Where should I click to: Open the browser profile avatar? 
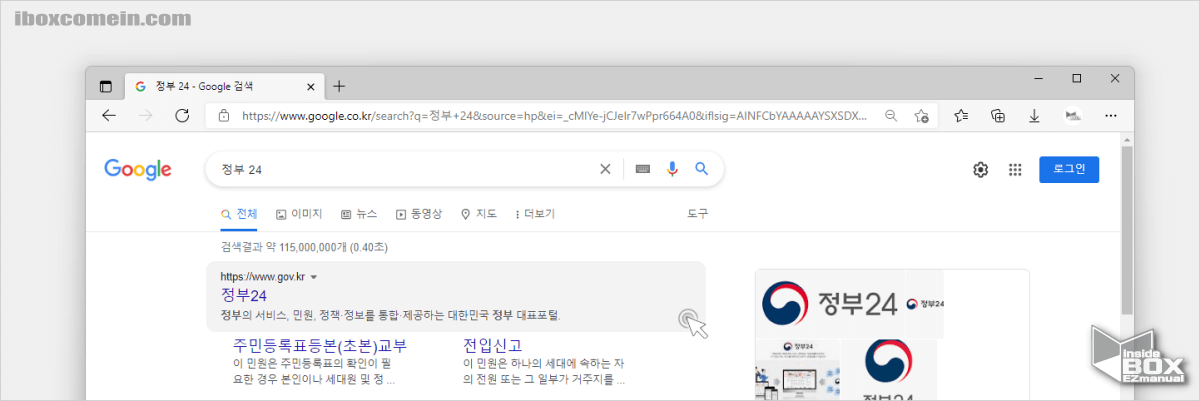1073,116
